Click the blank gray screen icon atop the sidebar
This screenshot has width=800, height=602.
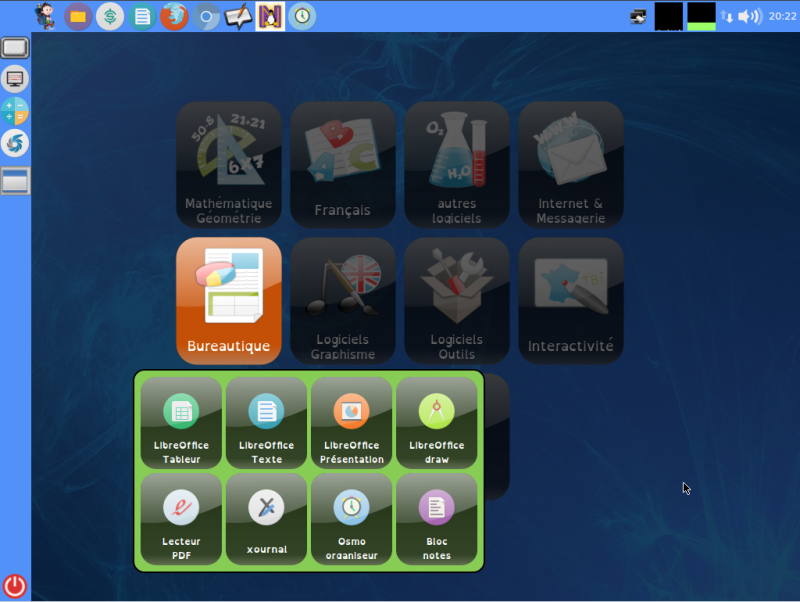[15, 48]
